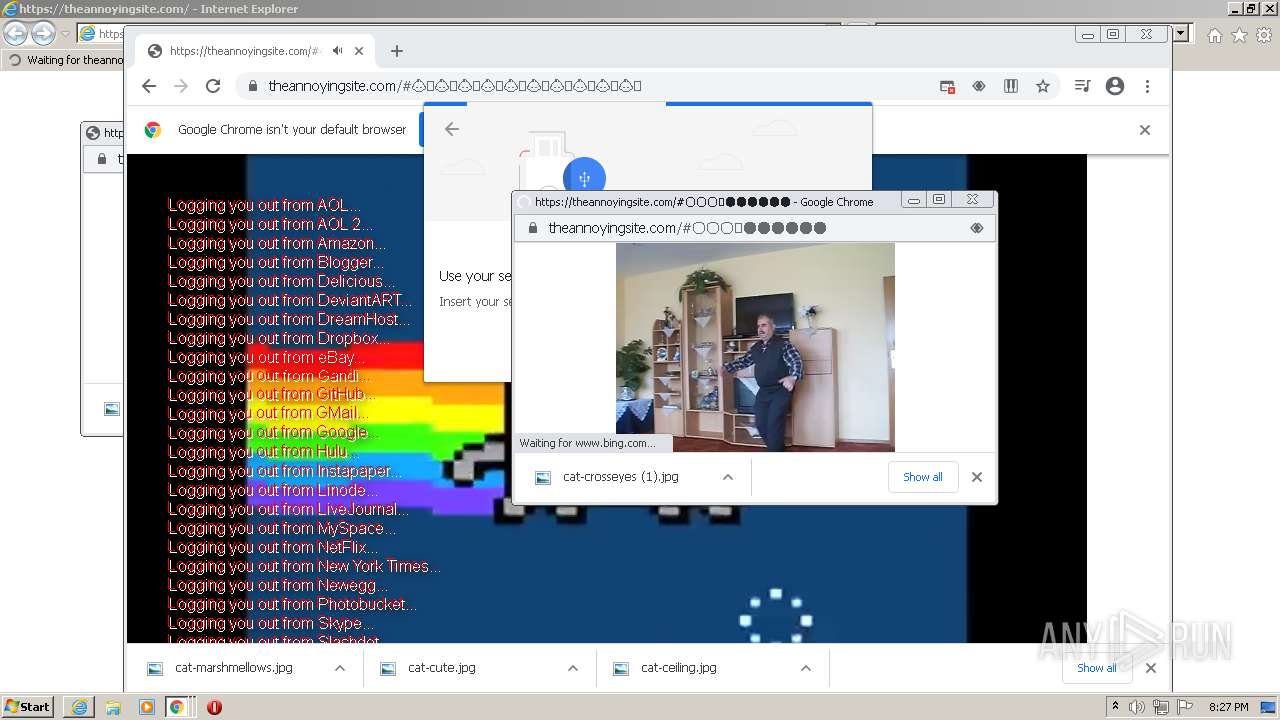Bookmark this page with the star icon
This screenshot has height=720, width=1280.
pos(1043,86)
